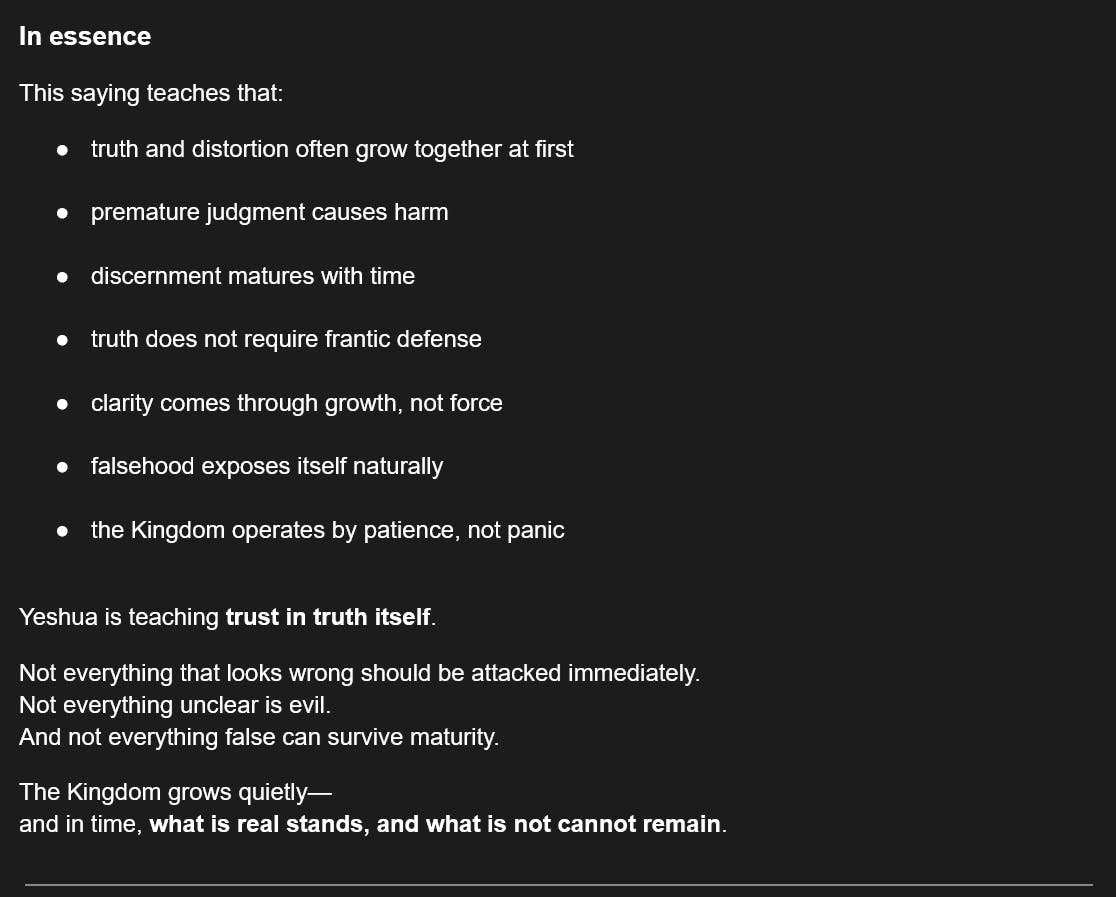Click "clarity comes through growth, not force"
This screenshot has height=897, width=1116.
click(296, 404)
